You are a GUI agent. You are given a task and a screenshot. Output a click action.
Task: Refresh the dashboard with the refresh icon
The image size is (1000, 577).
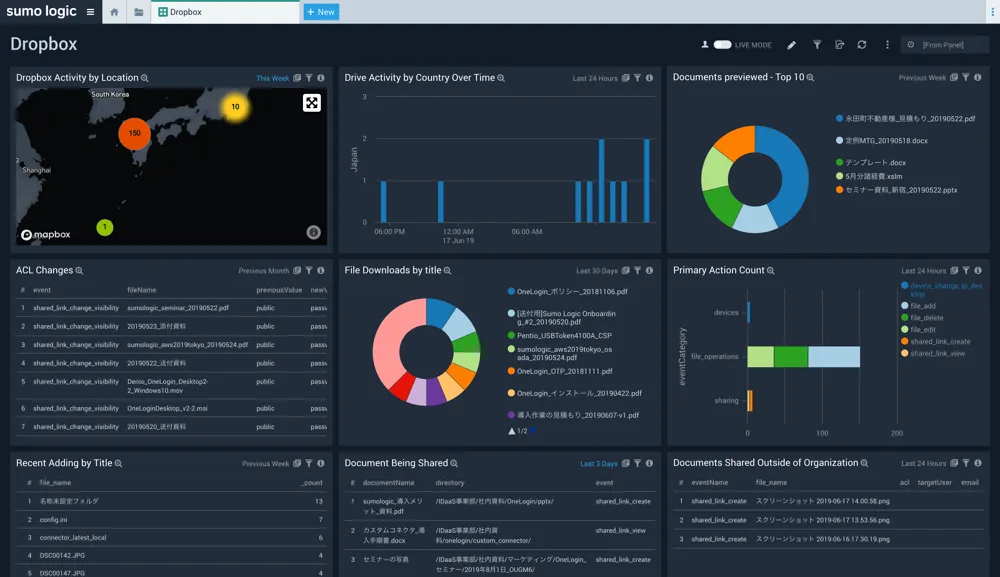[x=862, y=45]
